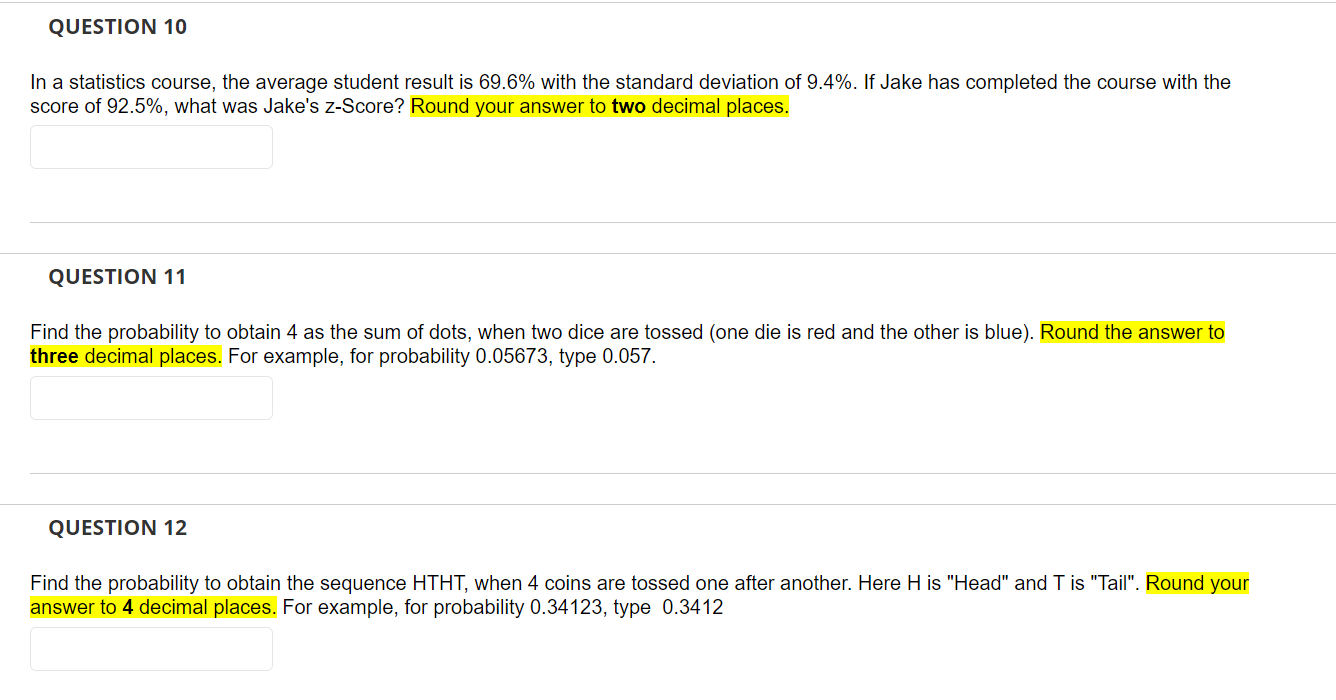Screen dimensions: 1336x700
Task: Click the answer input field for Question 10
Action: click(150, 146)
